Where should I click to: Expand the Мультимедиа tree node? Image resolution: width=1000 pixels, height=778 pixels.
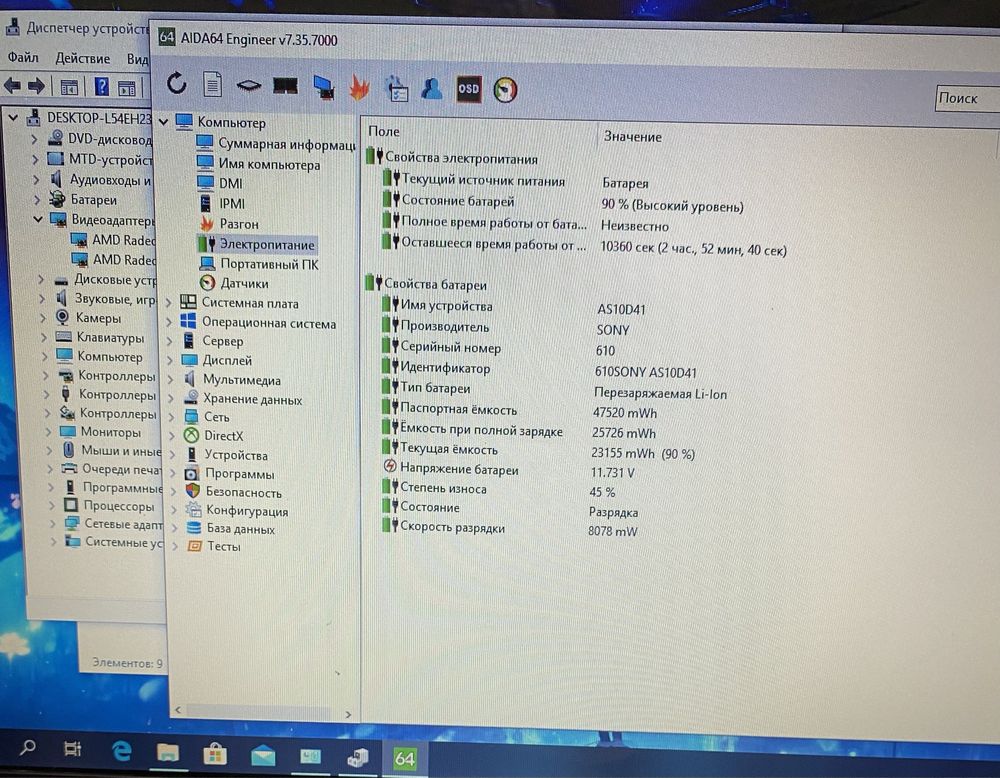pos(171,379)
